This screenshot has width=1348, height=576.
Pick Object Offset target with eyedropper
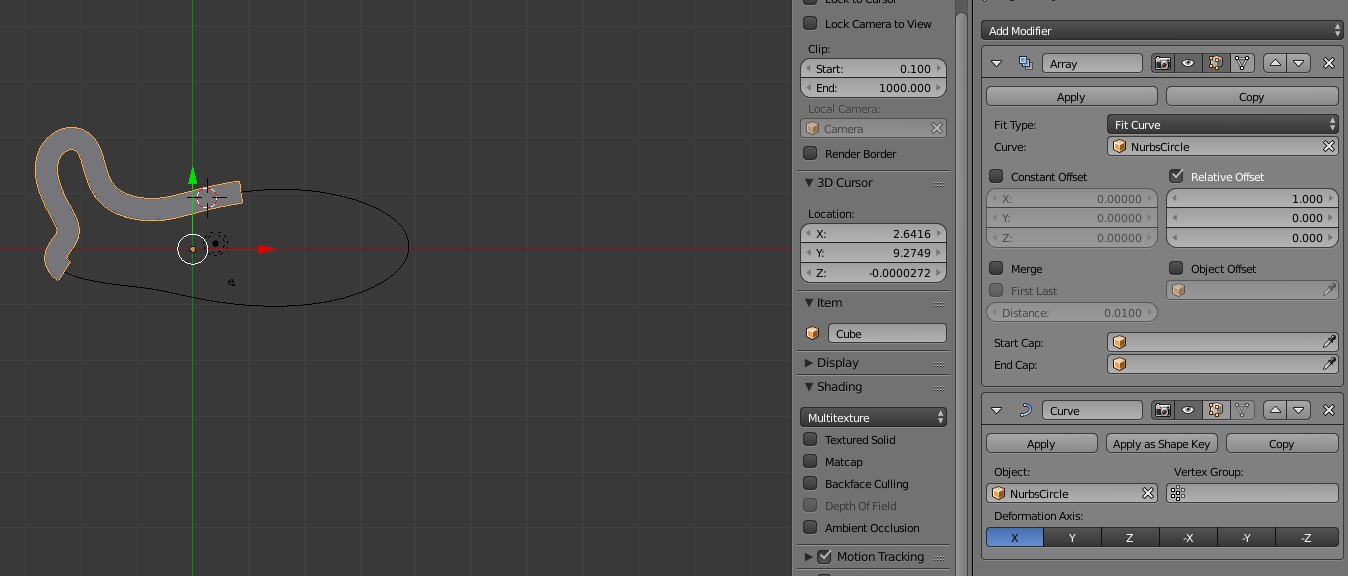tap(1329, 290)
